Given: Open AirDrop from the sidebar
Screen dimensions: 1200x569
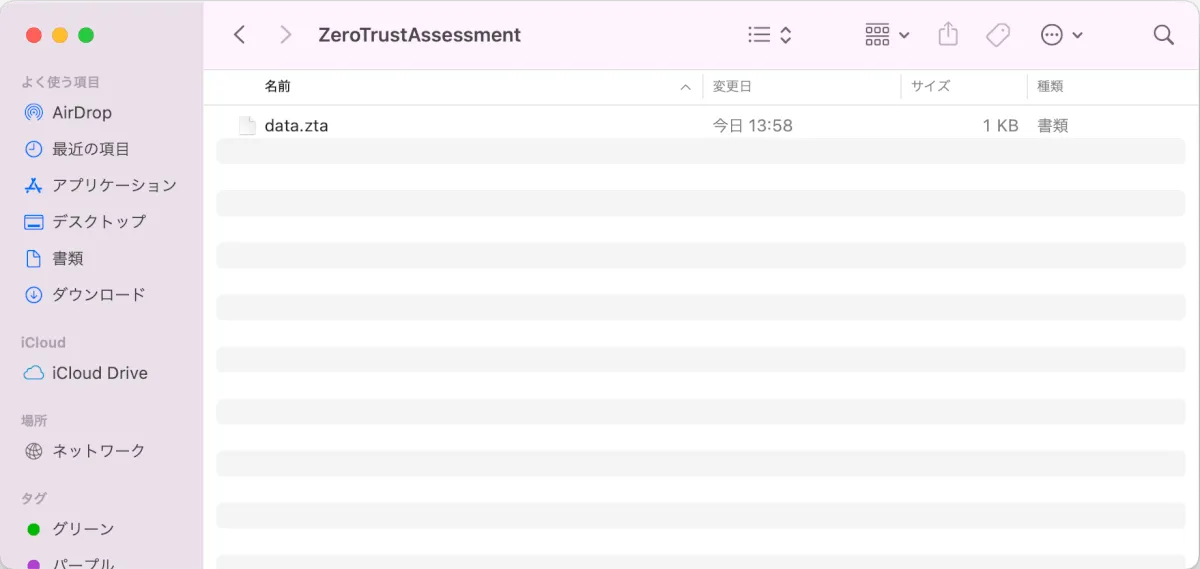Looking at the screenshot, I should coord(81,113).
